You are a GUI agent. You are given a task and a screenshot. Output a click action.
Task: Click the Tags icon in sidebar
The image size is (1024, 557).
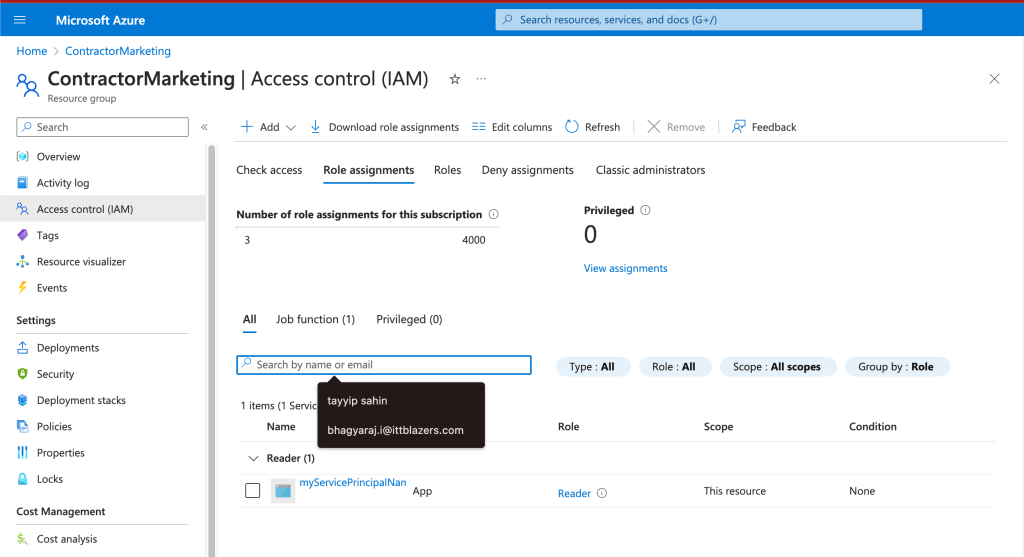coord(23,235)
